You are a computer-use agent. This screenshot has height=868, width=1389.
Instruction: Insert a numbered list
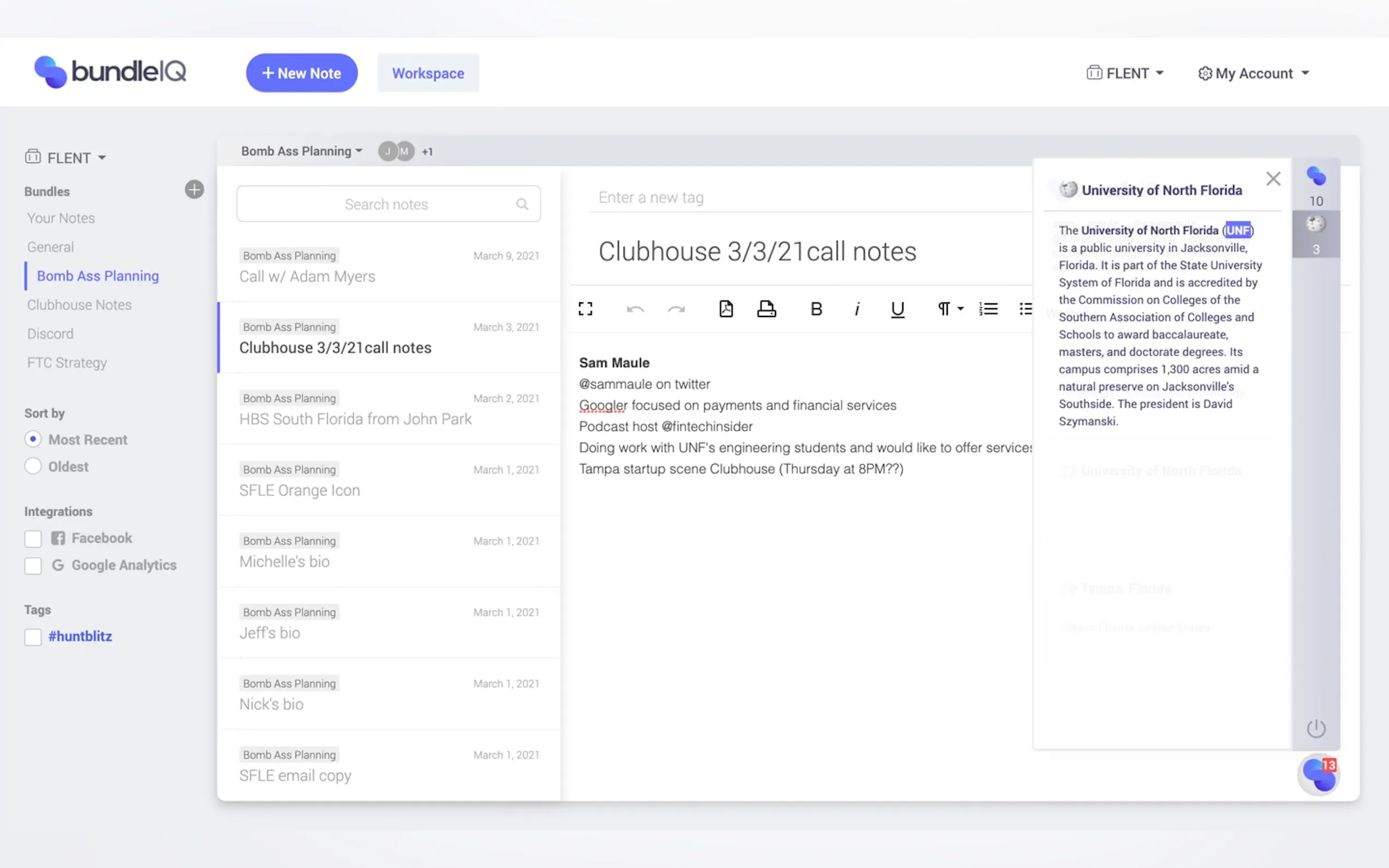[988, 309]
